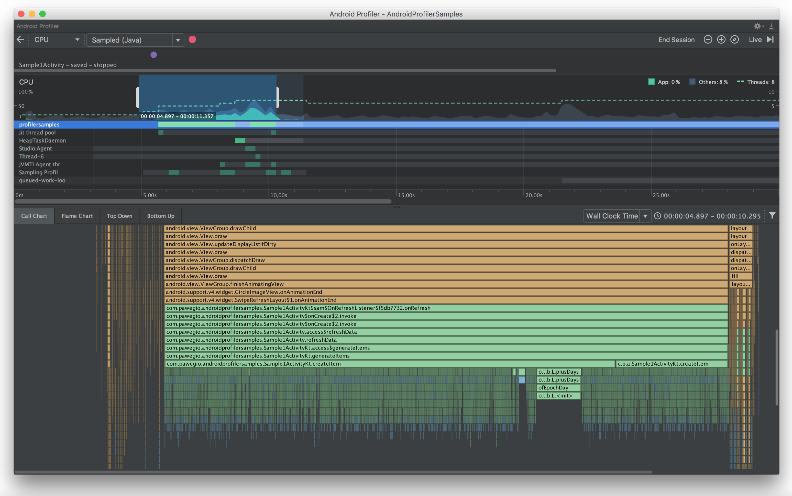Select the Thread-6 thread row
The width and height of the screenshot is (792, 496).
tap(397, 157)
